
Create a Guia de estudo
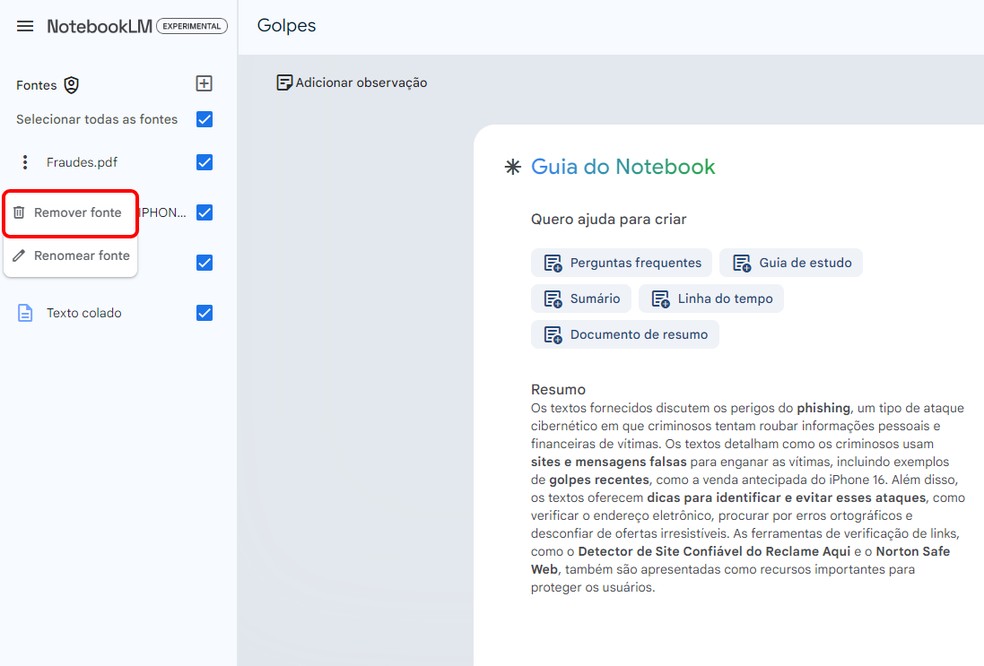(x=791, y=262)
